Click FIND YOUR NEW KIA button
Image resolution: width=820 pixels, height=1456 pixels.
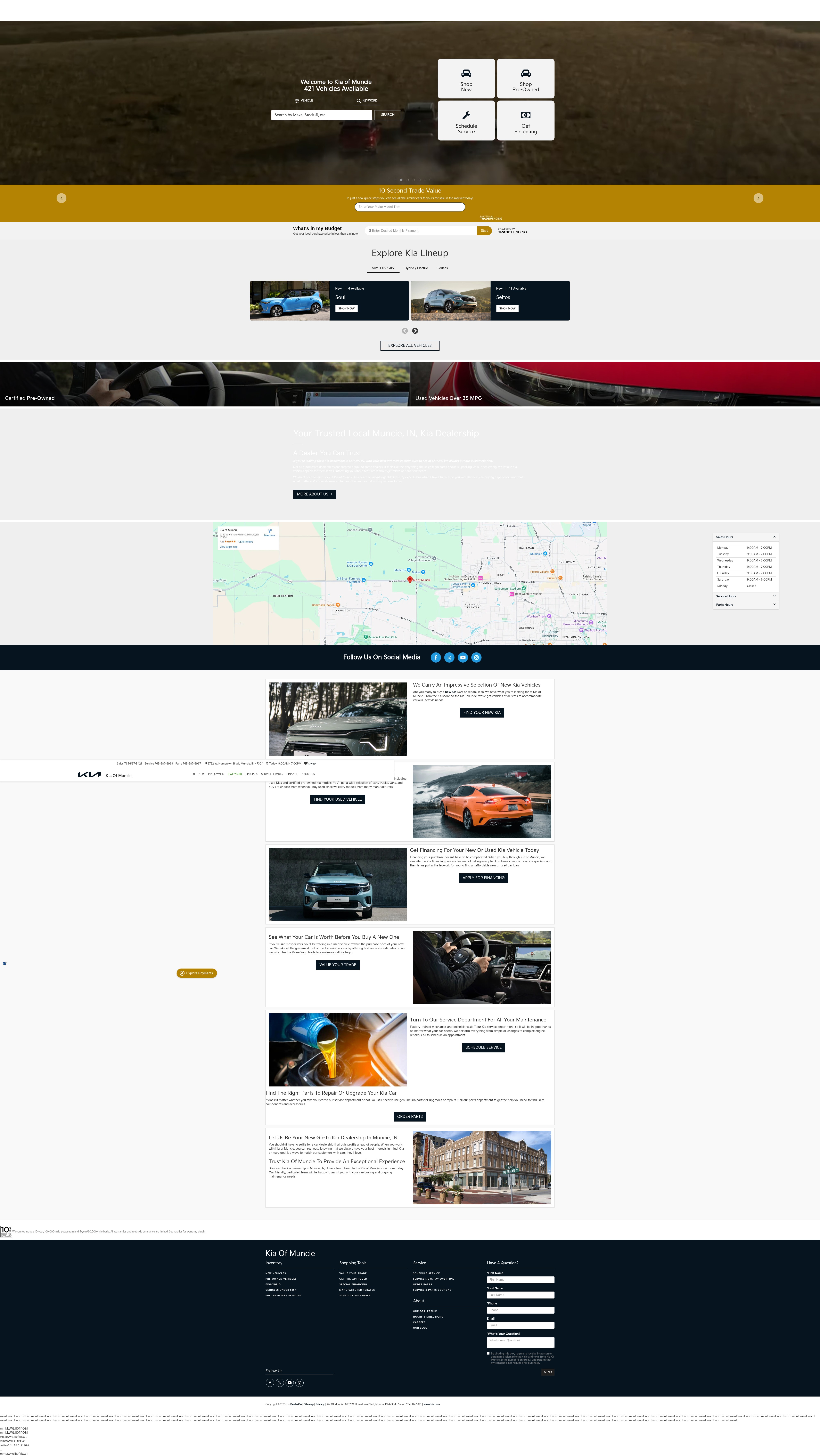(x=482, y=713)
